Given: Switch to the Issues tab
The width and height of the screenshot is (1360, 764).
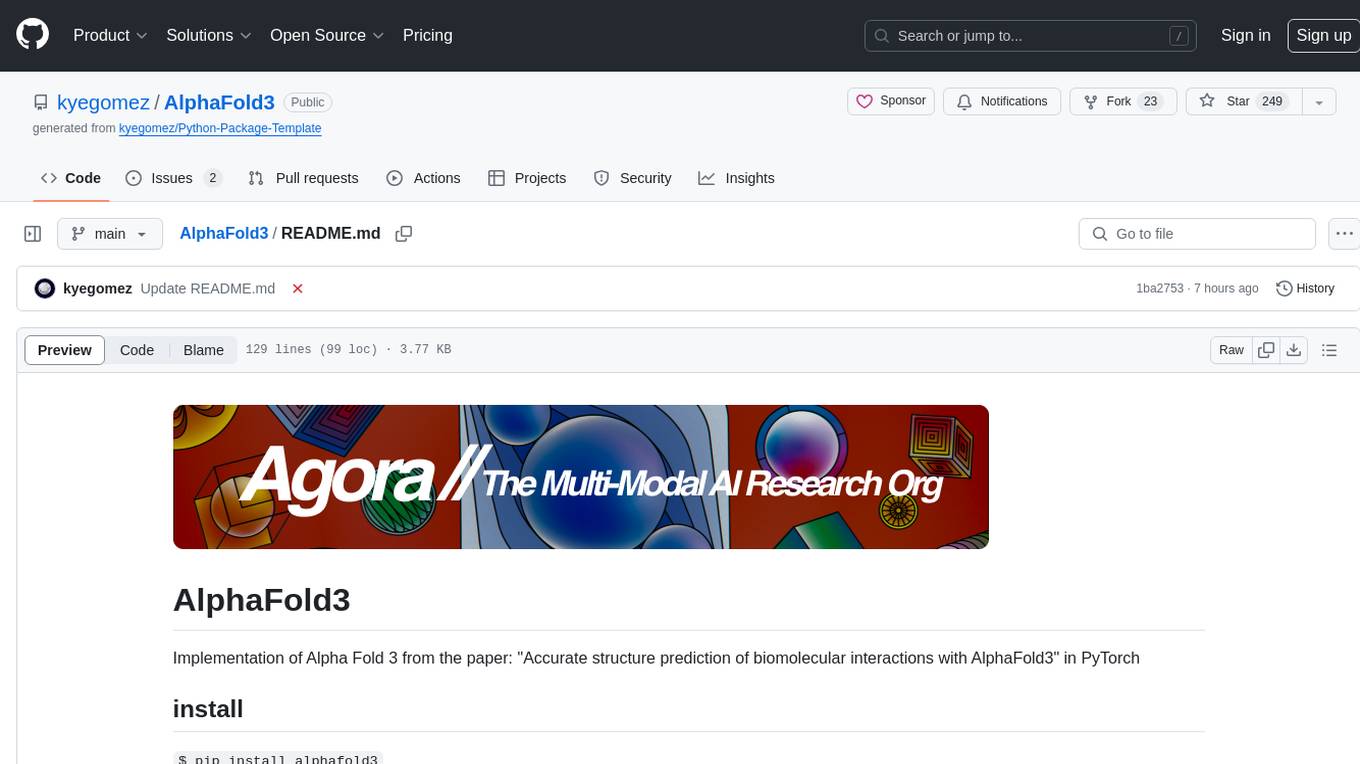Looking at the screenshot, I should coord(173,178).
